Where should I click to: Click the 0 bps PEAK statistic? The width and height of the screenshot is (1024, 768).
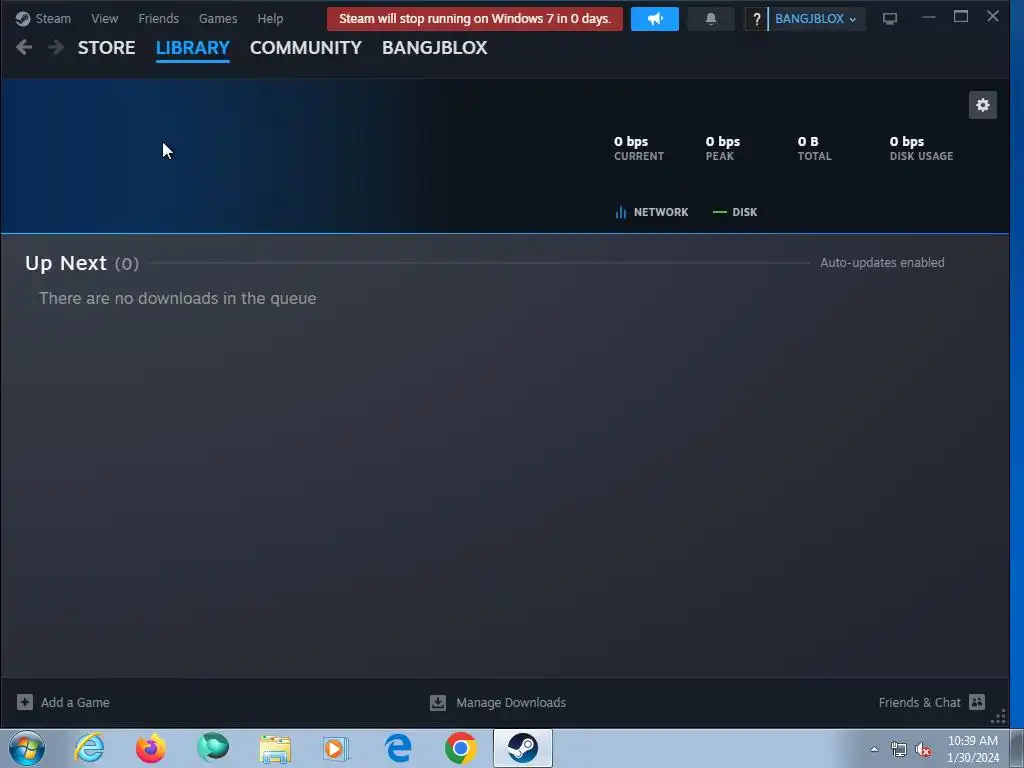(x=722, y=148)
